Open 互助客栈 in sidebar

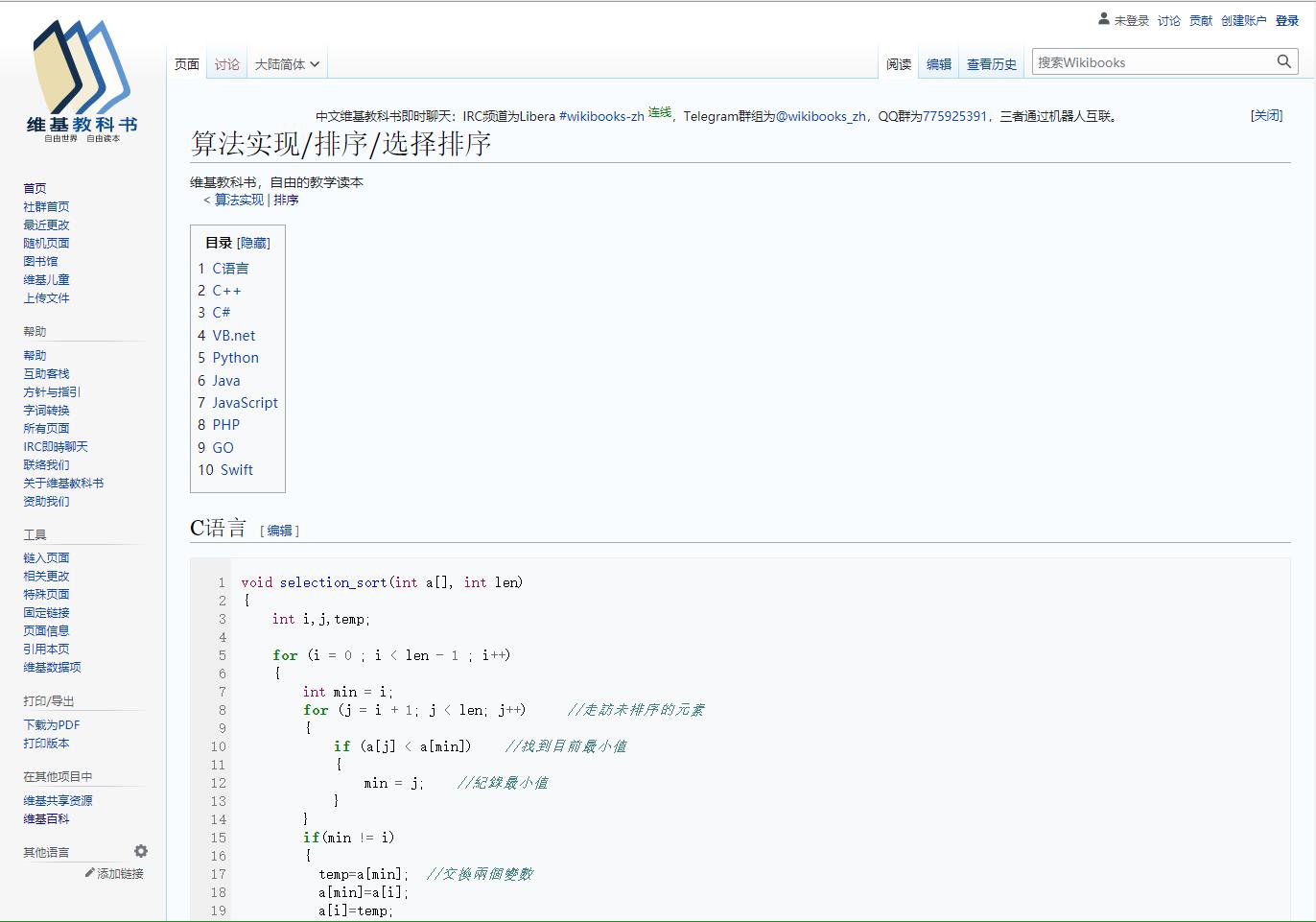pos(46,373)
